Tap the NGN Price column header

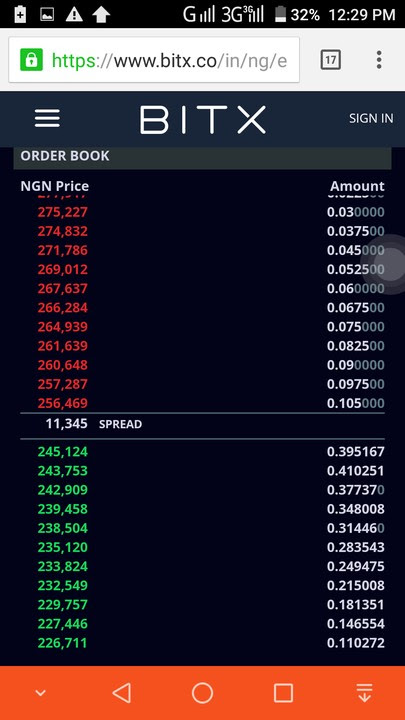55,186
